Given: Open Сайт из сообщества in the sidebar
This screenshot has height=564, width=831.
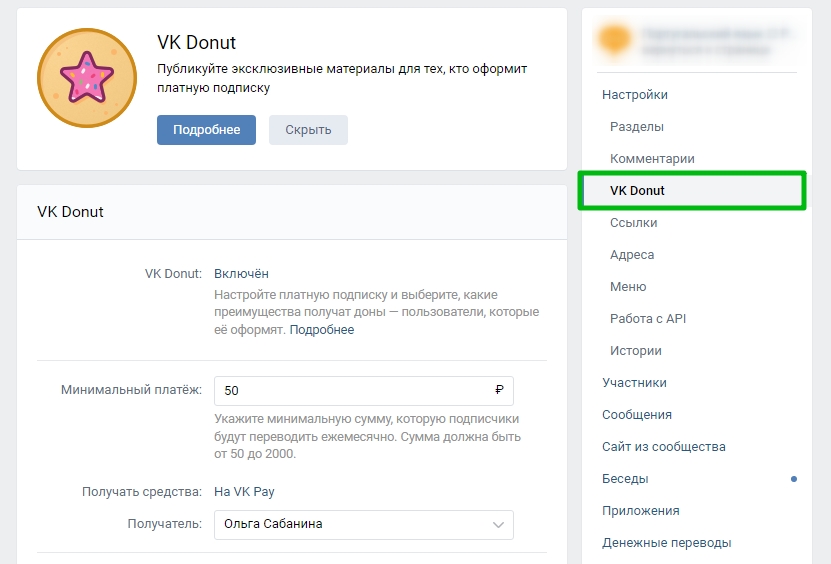Looking at the screenshot, I should click(664, 447).
